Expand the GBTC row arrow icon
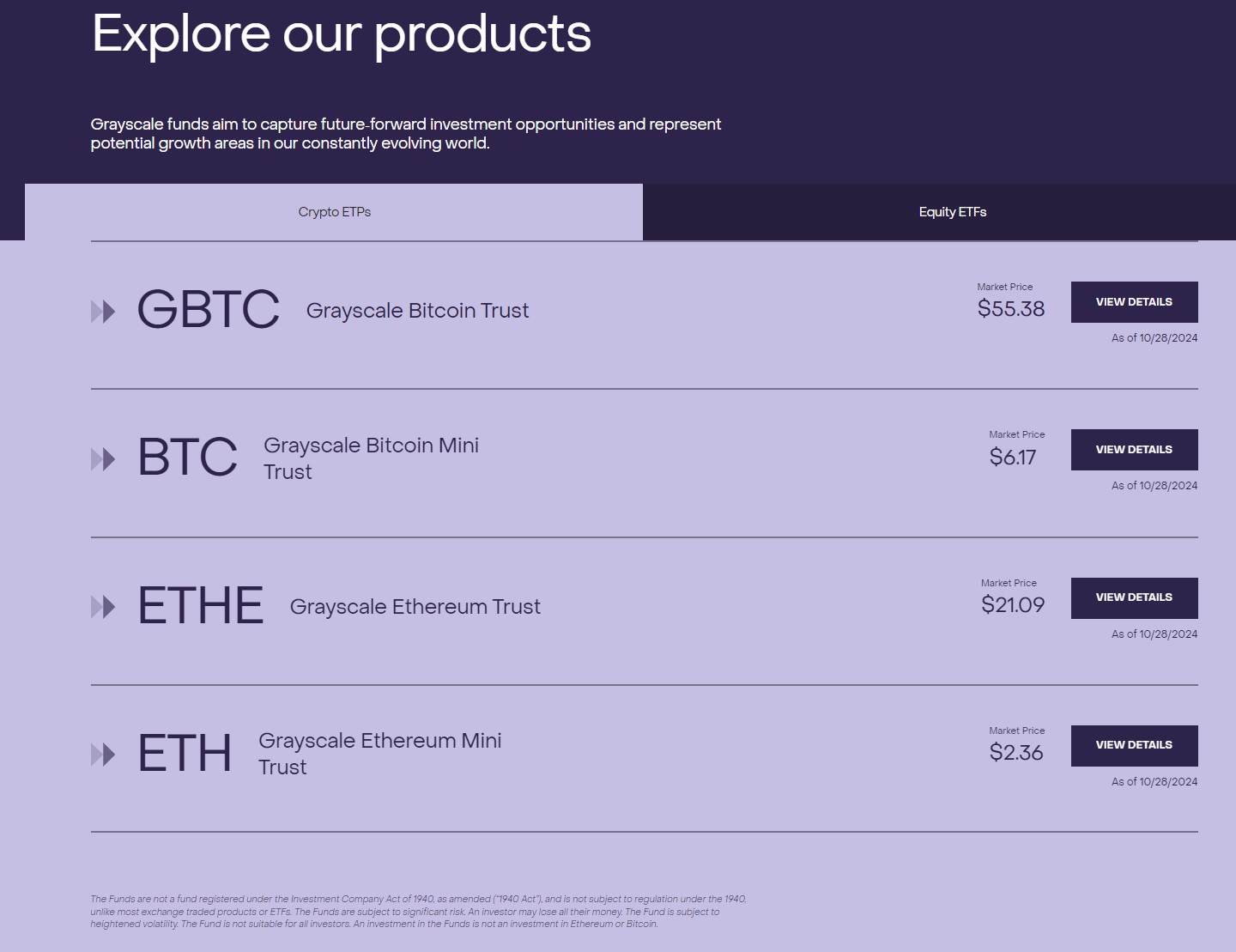Viewport: 1236px width, 952px height. pos(104,311)
